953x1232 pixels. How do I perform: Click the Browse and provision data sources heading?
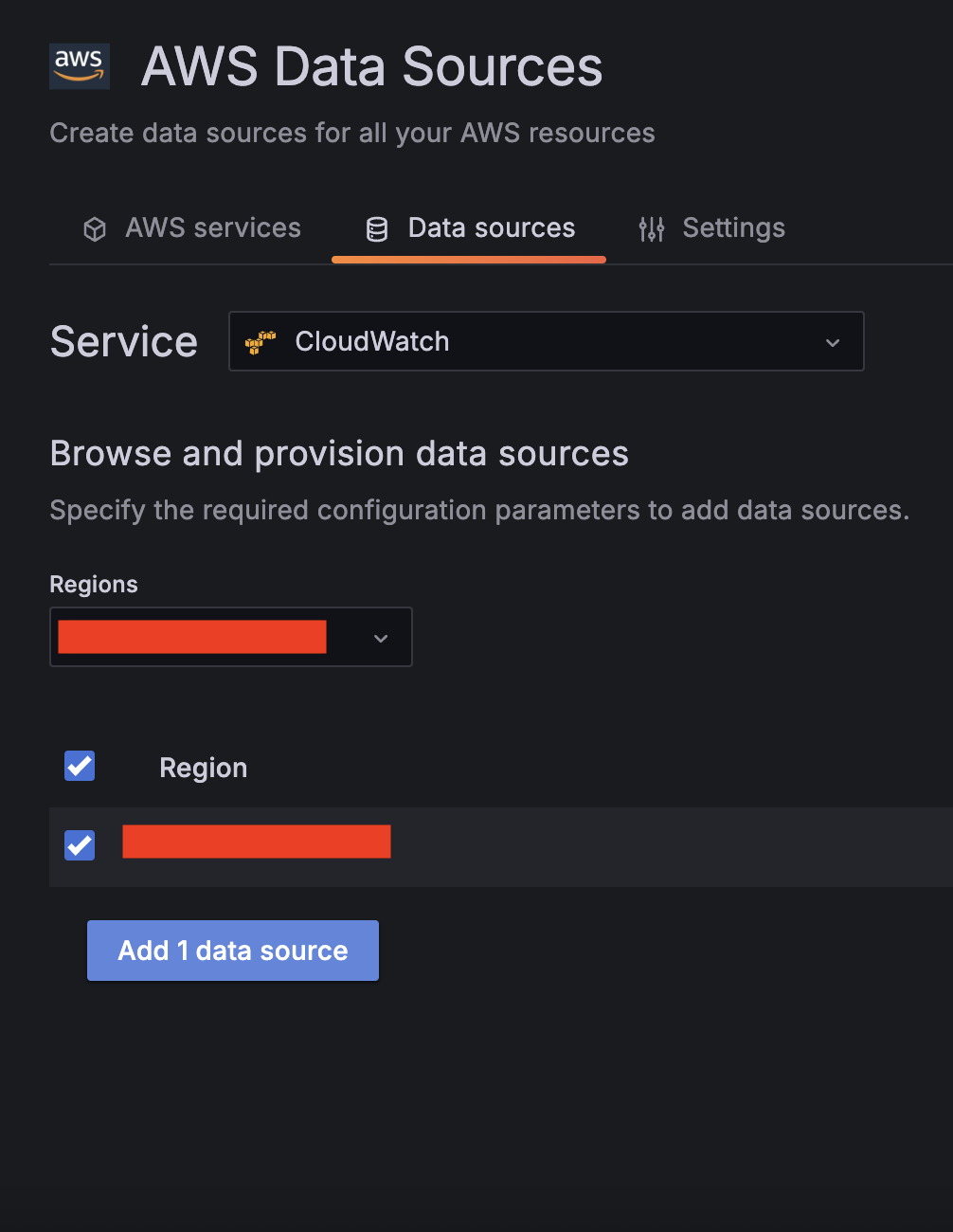coord(339,454)
